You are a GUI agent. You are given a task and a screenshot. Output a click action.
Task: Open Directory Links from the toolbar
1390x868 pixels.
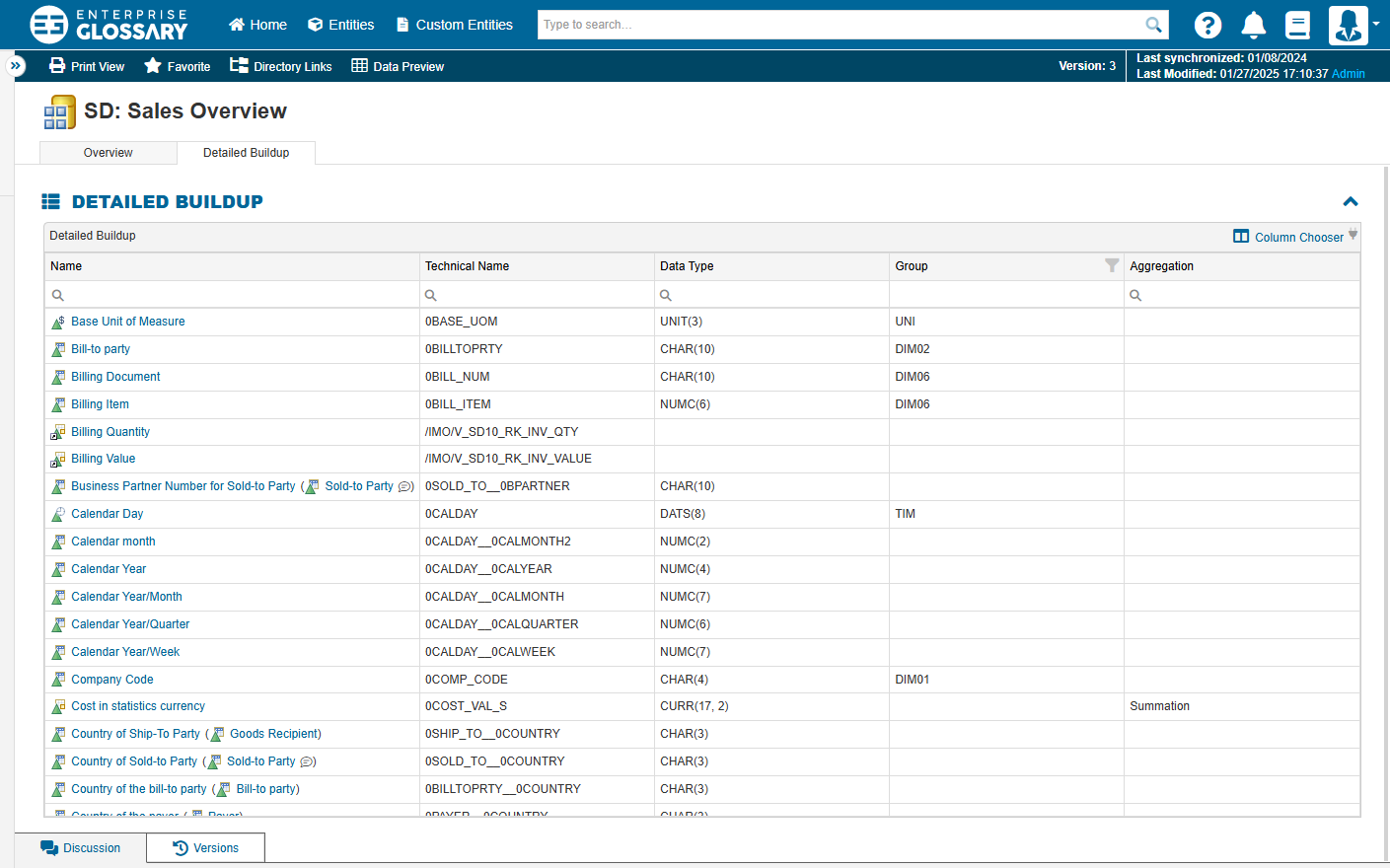(x=281, y=66)
